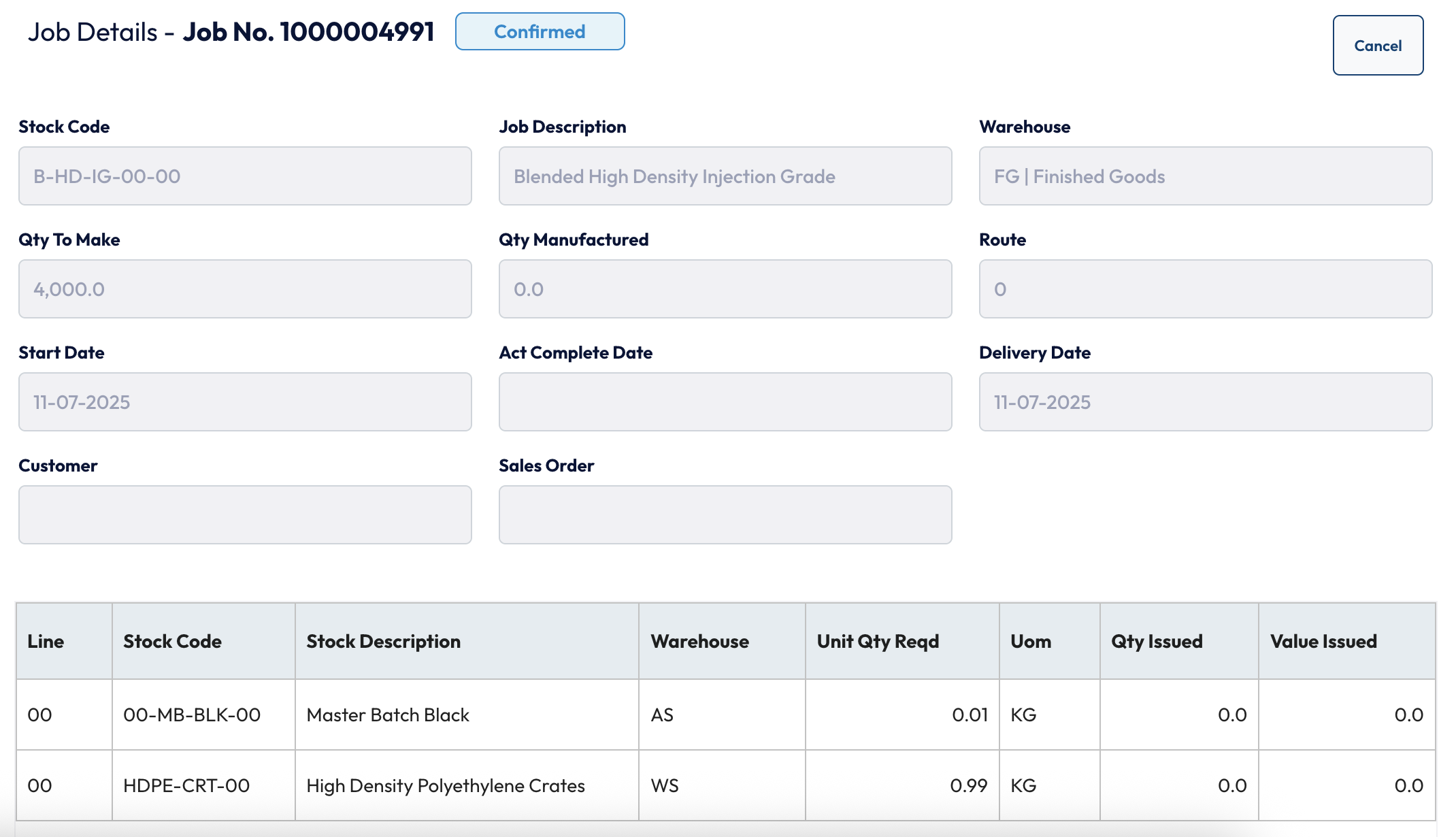
Task: Click the Job No. 1000004991 title
Action: point(308,32)
